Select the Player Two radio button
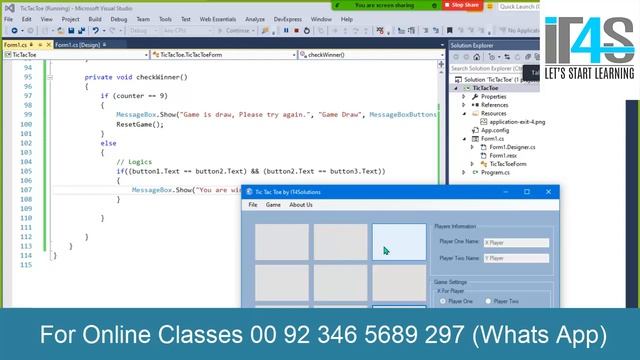Screen dimensions: 640x360 tap(488, 301)
